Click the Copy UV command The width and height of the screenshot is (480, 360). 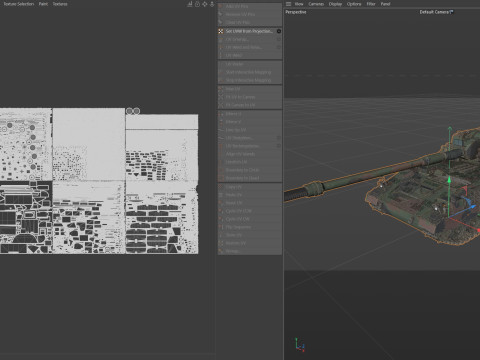point(250,187)
